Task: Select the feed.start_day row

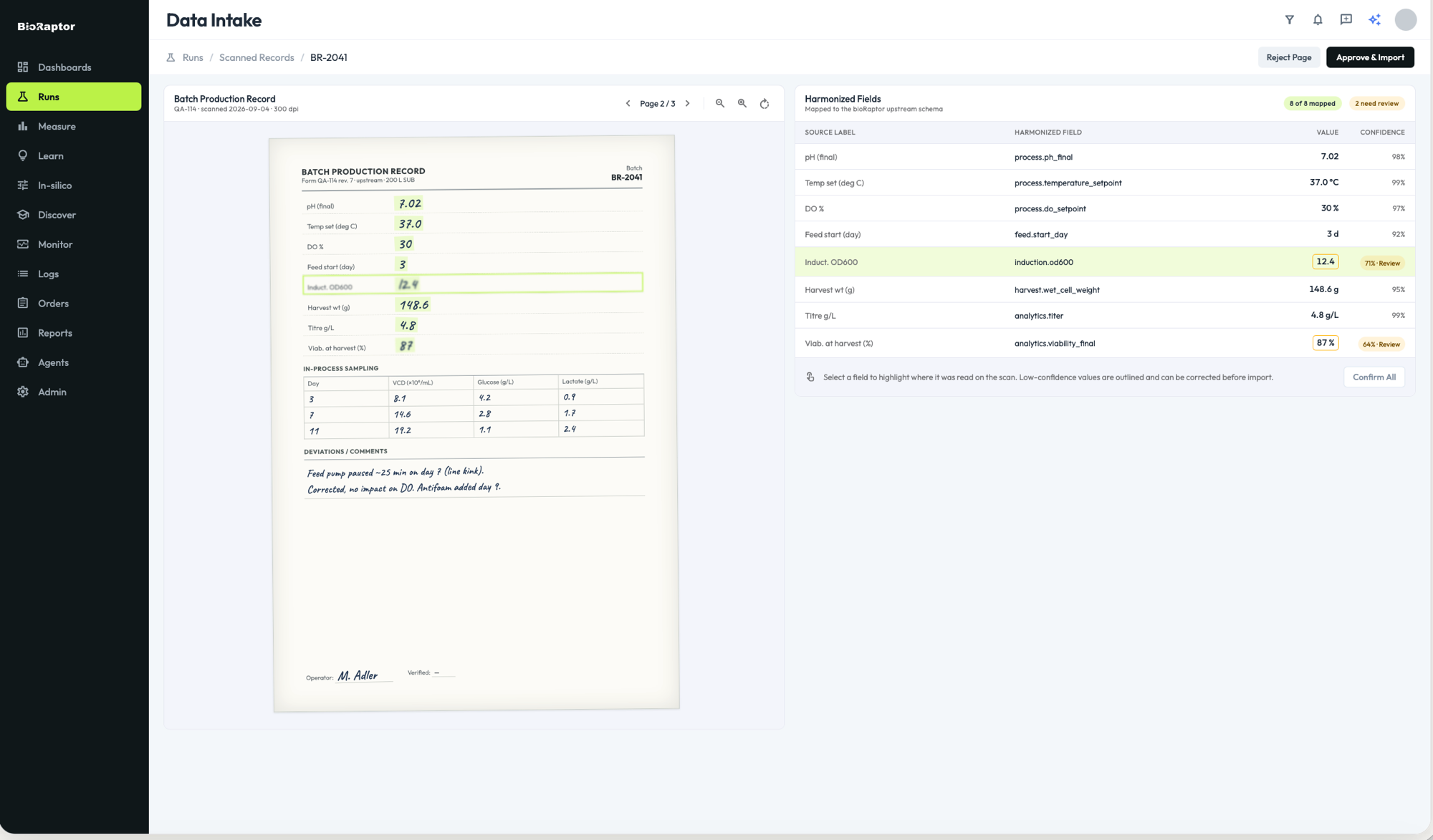Action: (x=1104, y=234)
